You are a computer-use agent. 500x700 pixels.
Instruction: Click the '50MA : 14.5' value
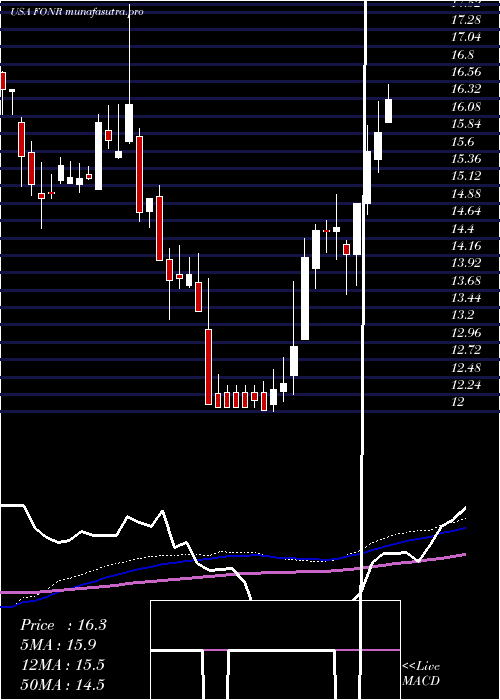tap(62, 684)
